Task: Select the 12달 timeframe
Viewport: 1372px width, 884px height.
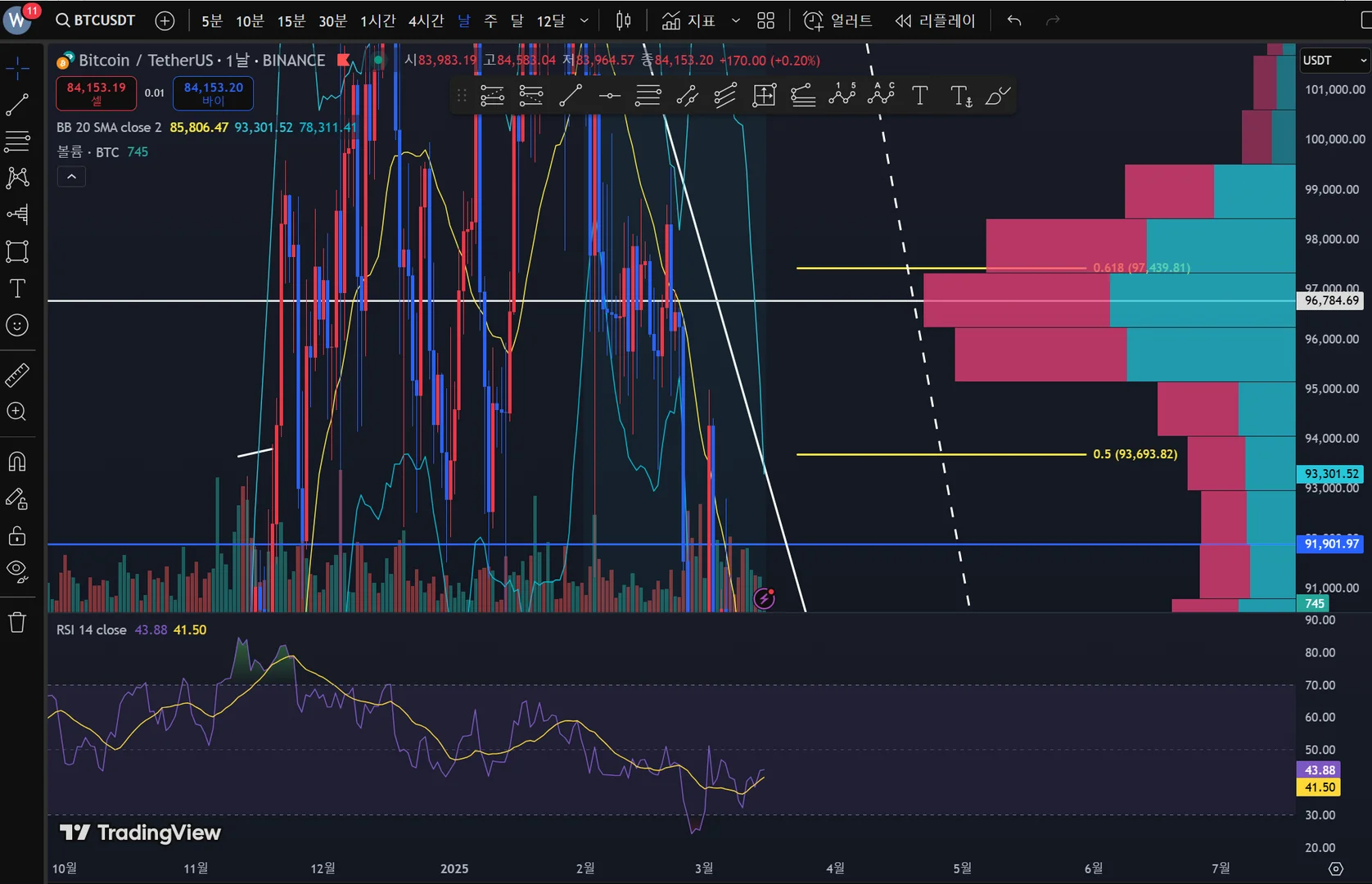Action: [551, 20]
